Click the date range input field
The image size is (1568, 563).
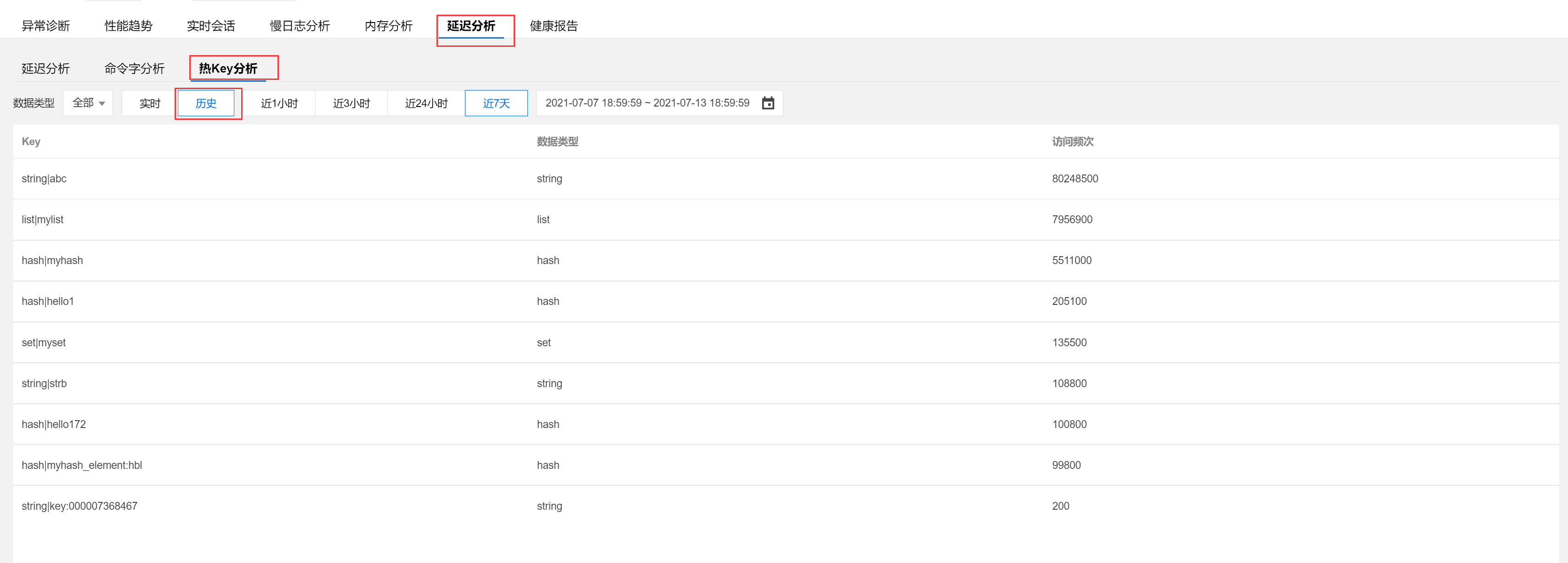pos(646,103)
